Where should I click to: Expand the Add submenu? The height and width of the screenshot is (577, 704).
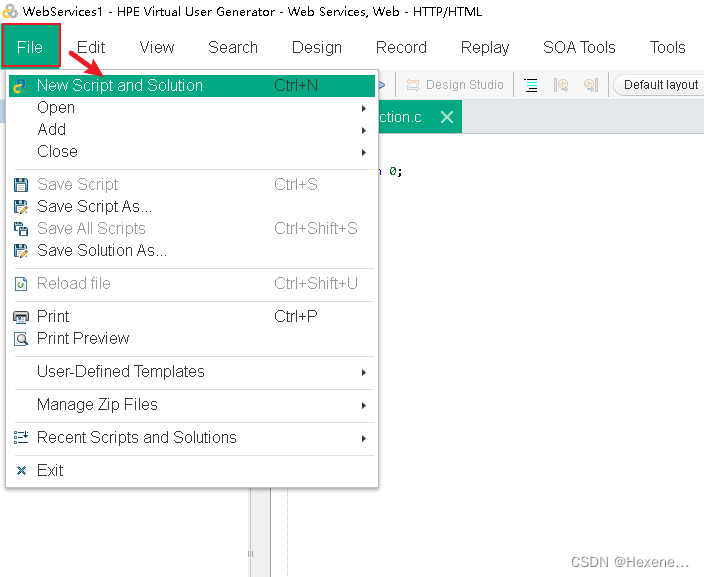tap(192, 130)
